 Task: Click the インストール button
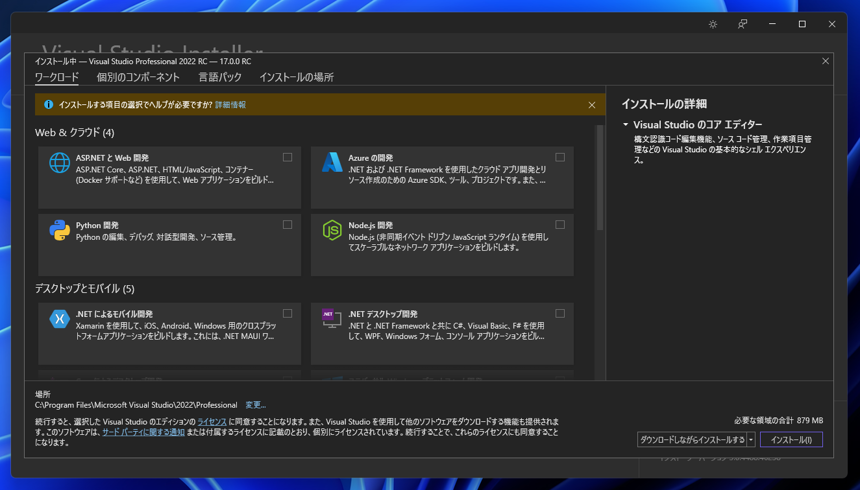click(791, 440)
